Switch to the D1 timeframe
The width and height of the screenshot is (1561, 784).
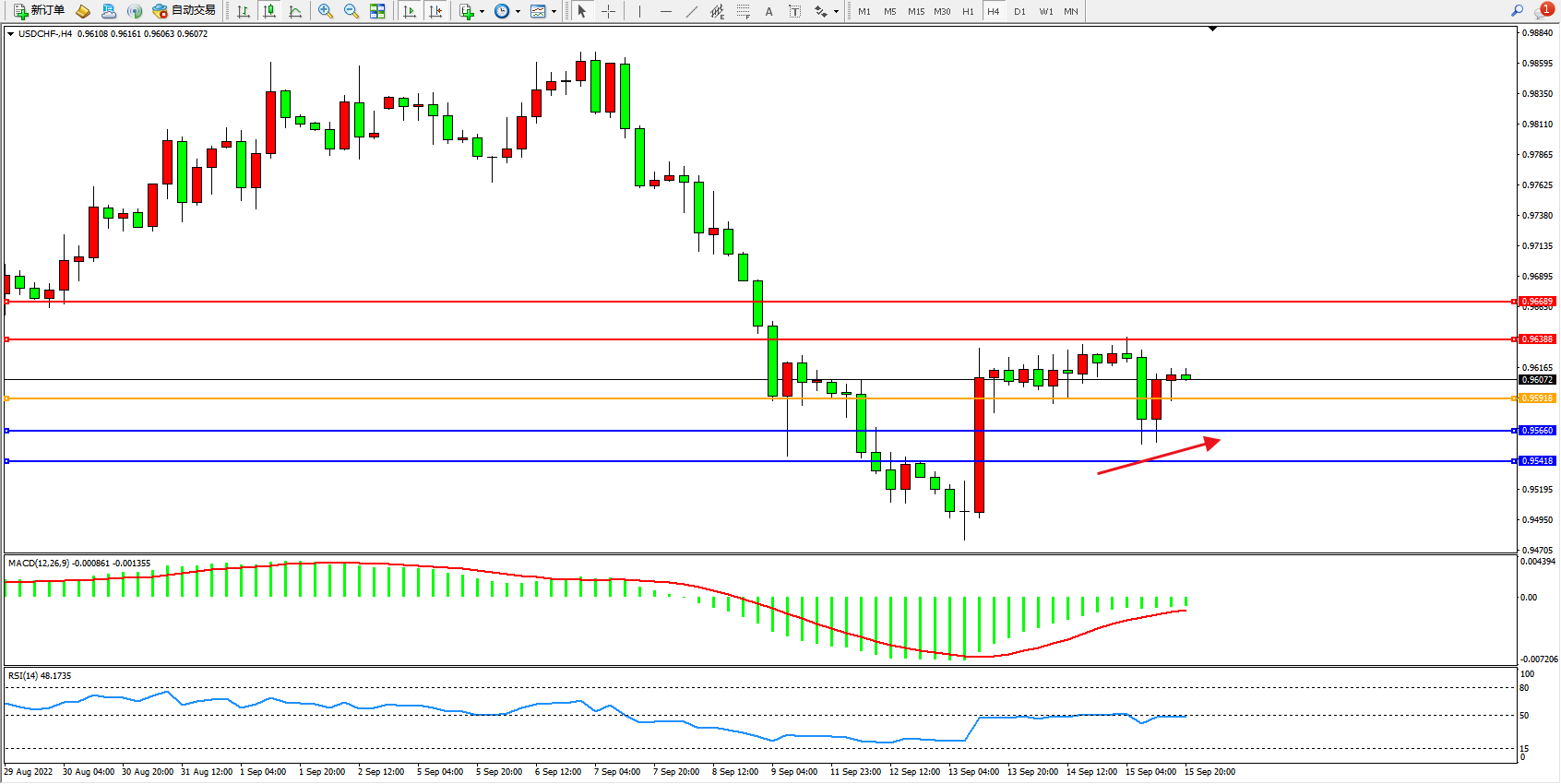pyautogui.click(x=1019, y=11)
